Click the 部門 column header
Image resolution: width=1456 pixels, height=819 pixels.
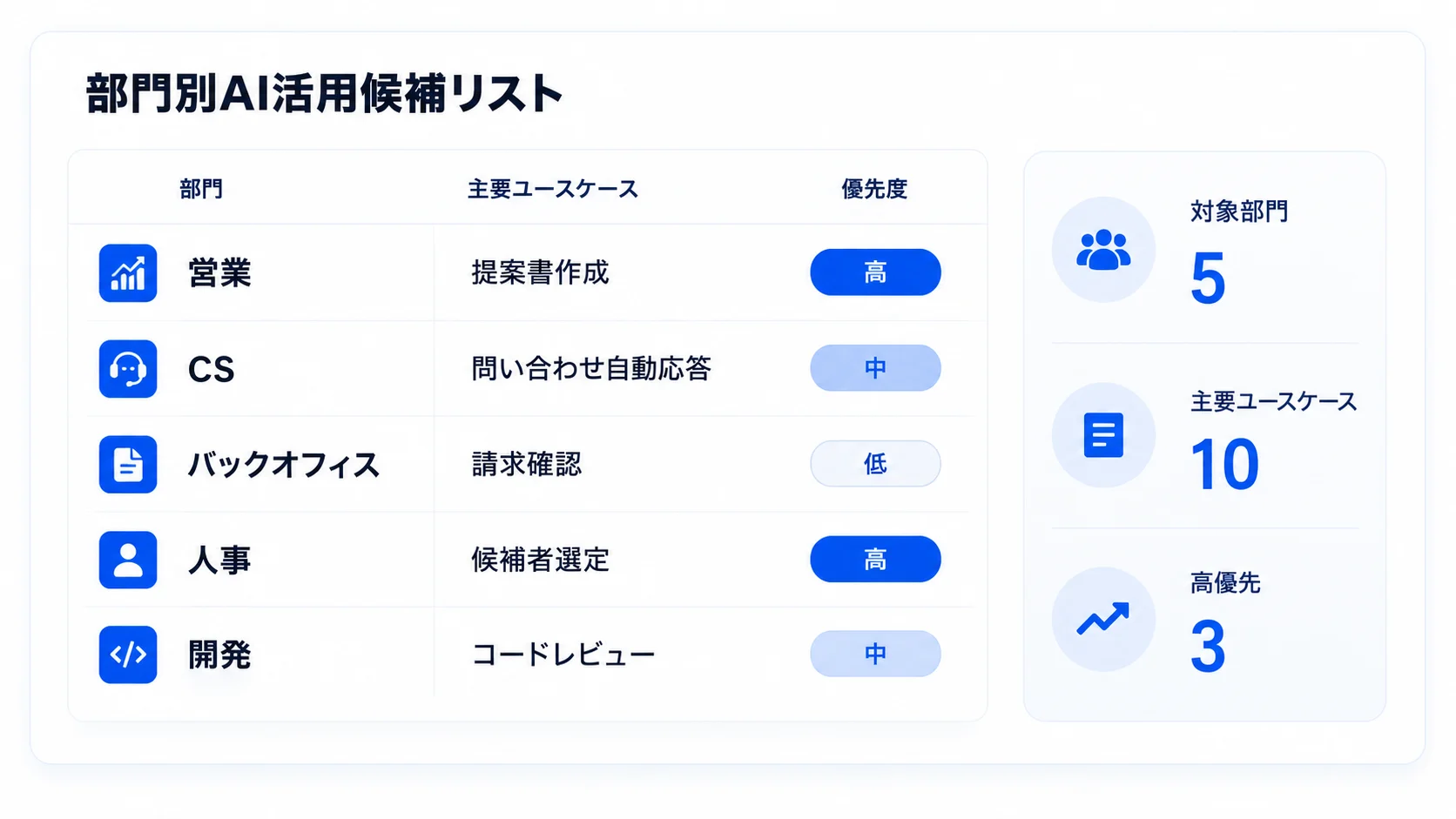(x=201, y=189)
